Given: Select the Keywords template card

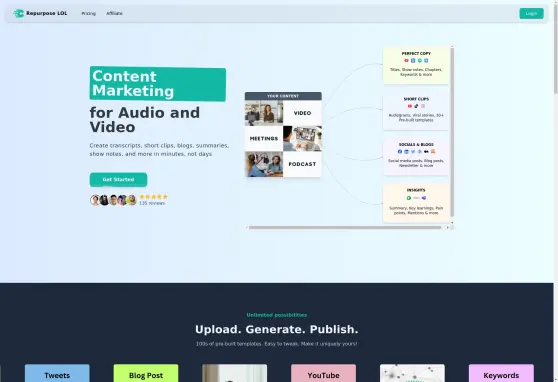Looking at the screenshot, I should pyautogui.click(x=501, y=373).
